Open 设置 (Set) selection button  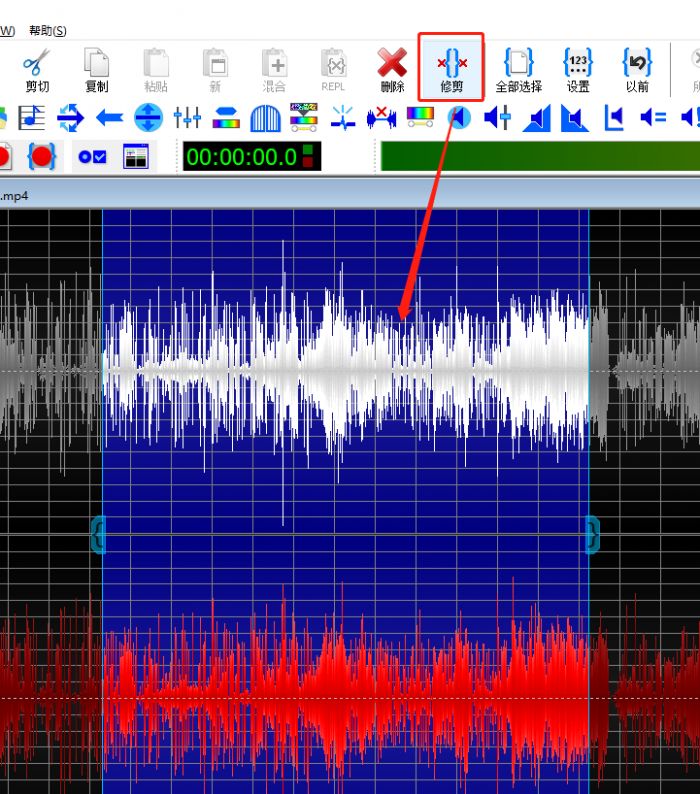tap(578, 69)
